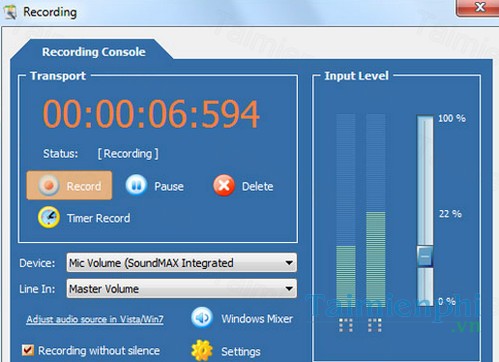This screenshot has width=499, height=362.
Task: Toggle Recording without silence checkbox
Action: pos(28,350)
